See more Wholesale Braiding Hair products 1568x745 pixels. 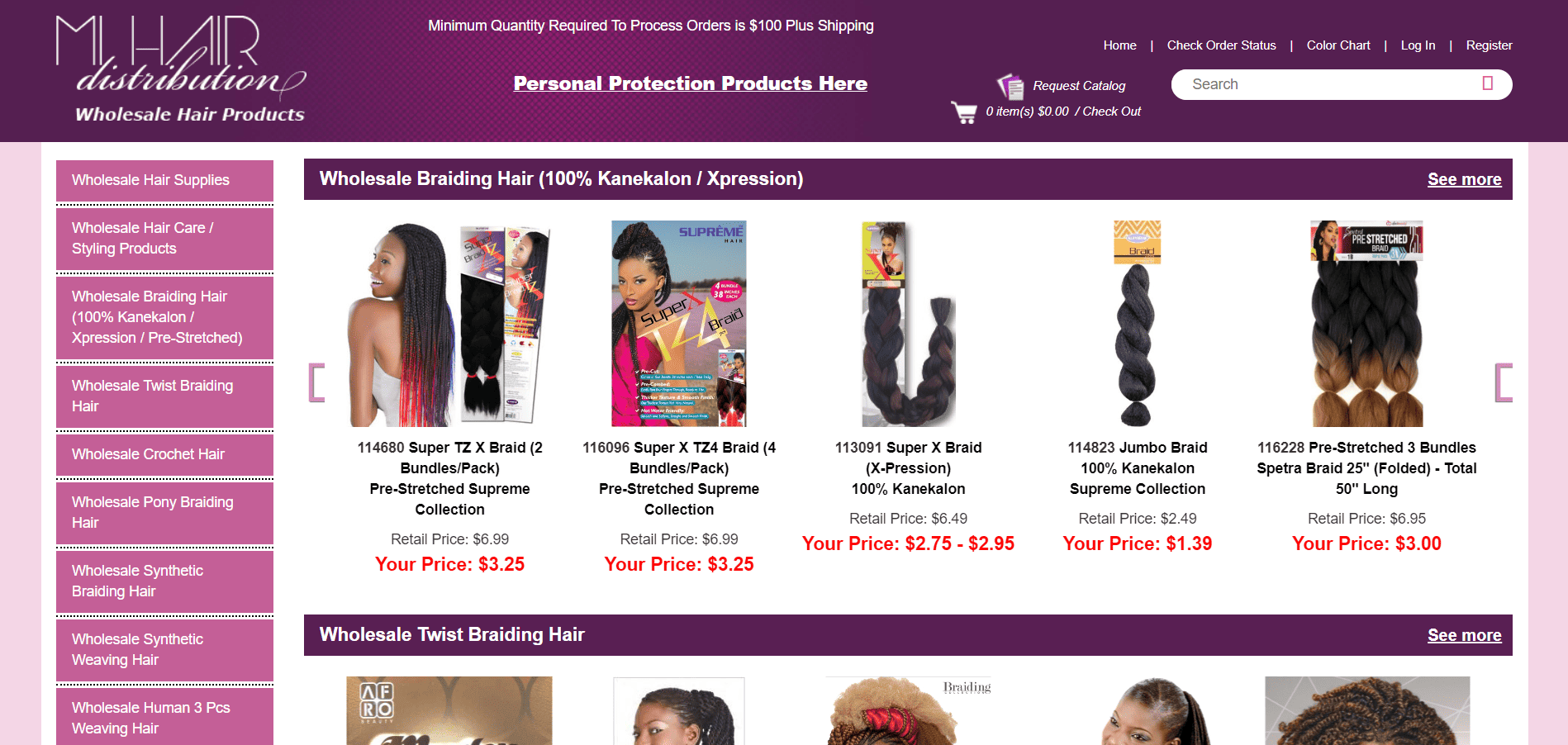(1464, 179)
